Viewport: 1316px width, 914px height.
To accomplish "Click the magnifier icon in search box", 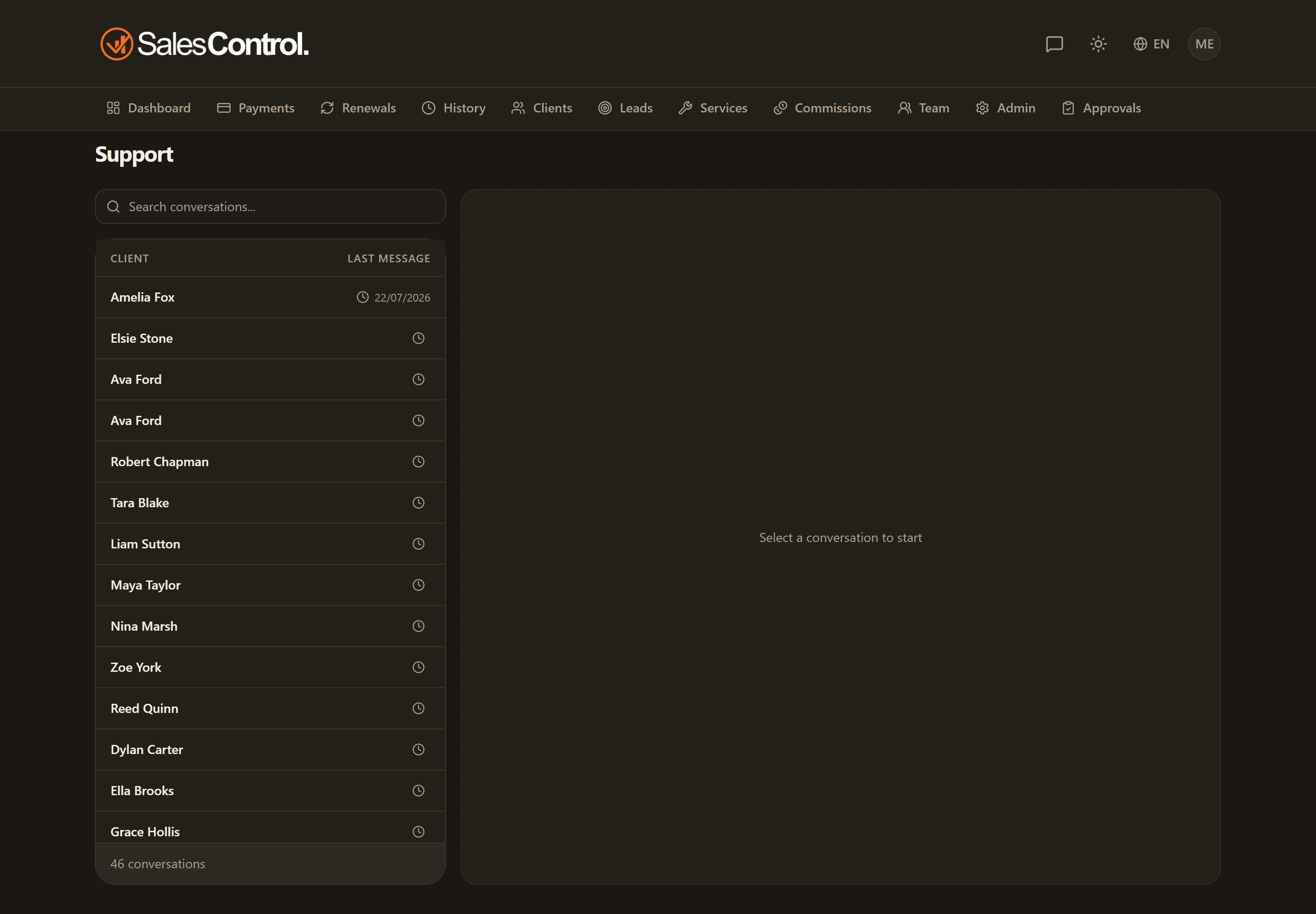I will point(113,207).
